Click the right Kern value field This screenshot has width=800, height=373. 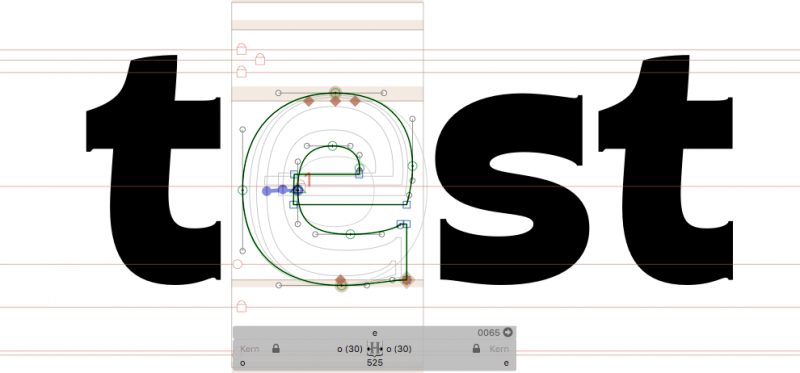click(499, 349)
